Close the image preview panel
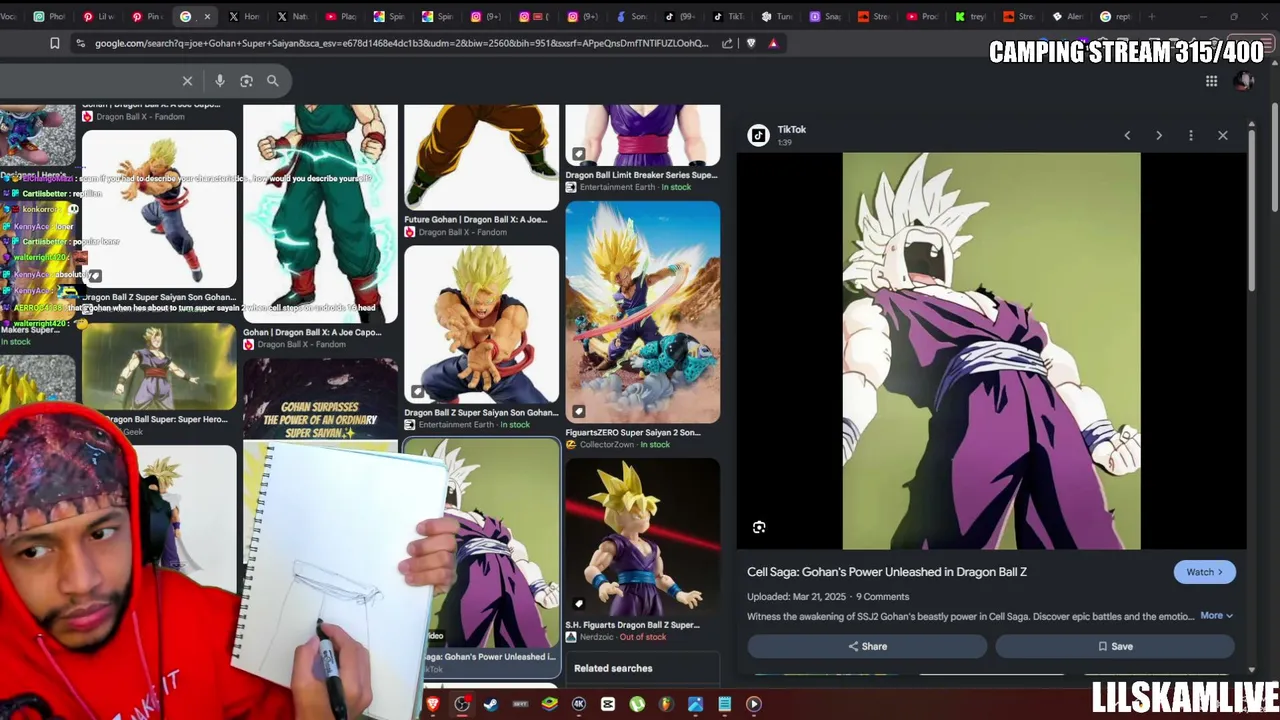Screen dimensions: 1280x720 (1223, 135)
